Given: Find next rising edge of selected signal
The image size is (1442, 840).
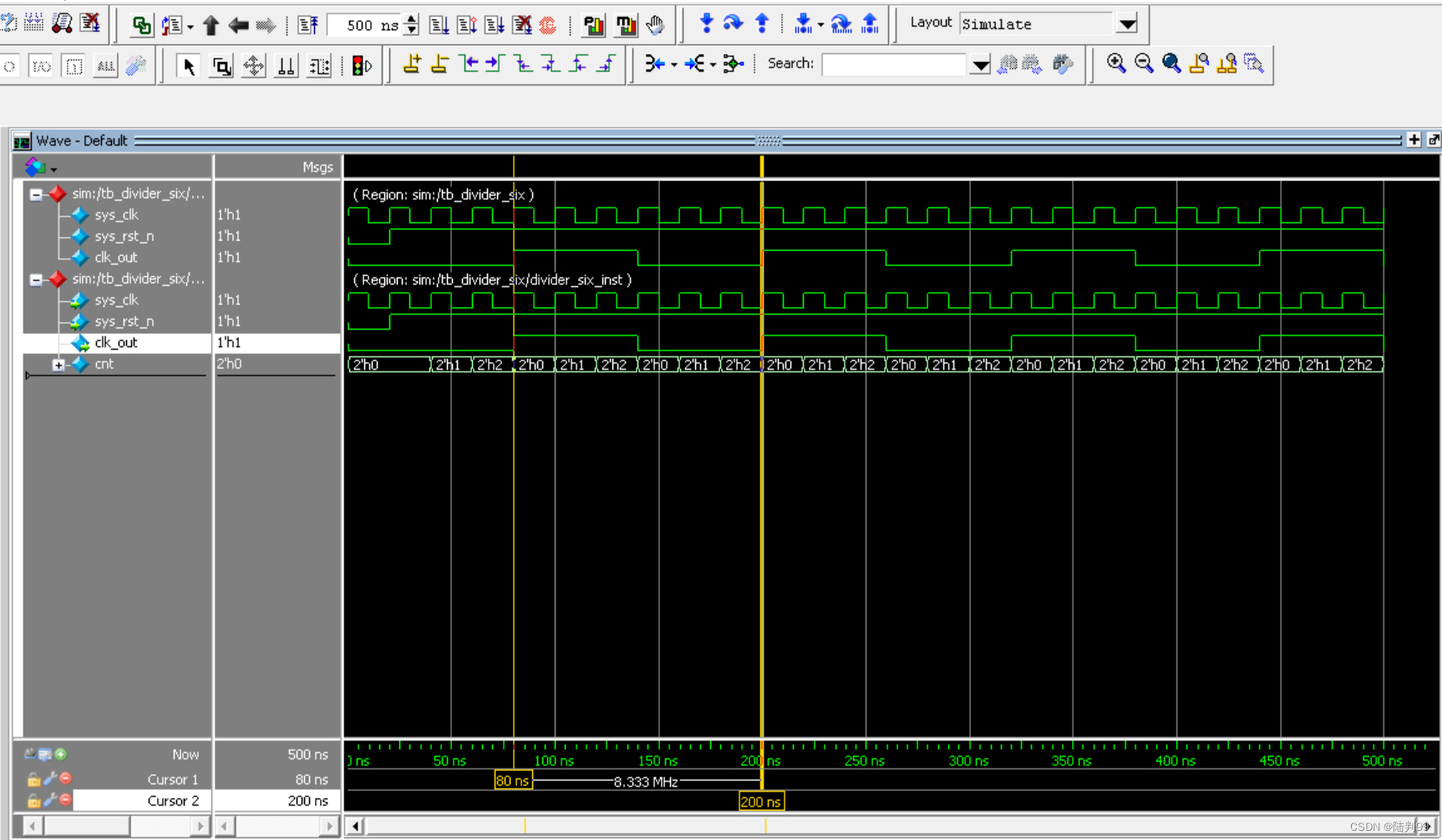Looking at the screenshot, I should pyautogui.click(x=604, y=63).
